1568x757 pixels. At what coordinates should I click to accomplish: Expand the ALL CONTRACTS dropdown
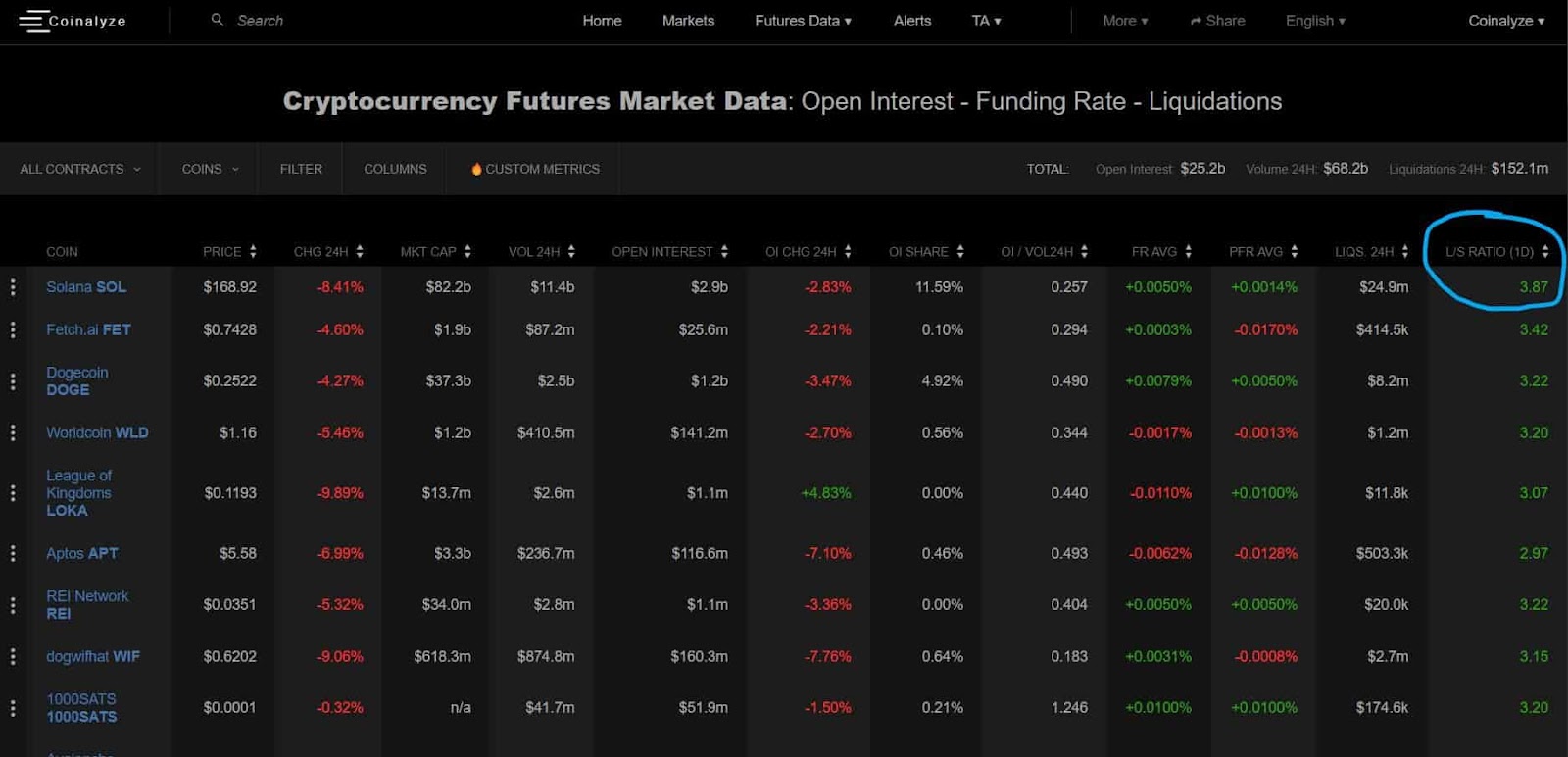(80, 169)
